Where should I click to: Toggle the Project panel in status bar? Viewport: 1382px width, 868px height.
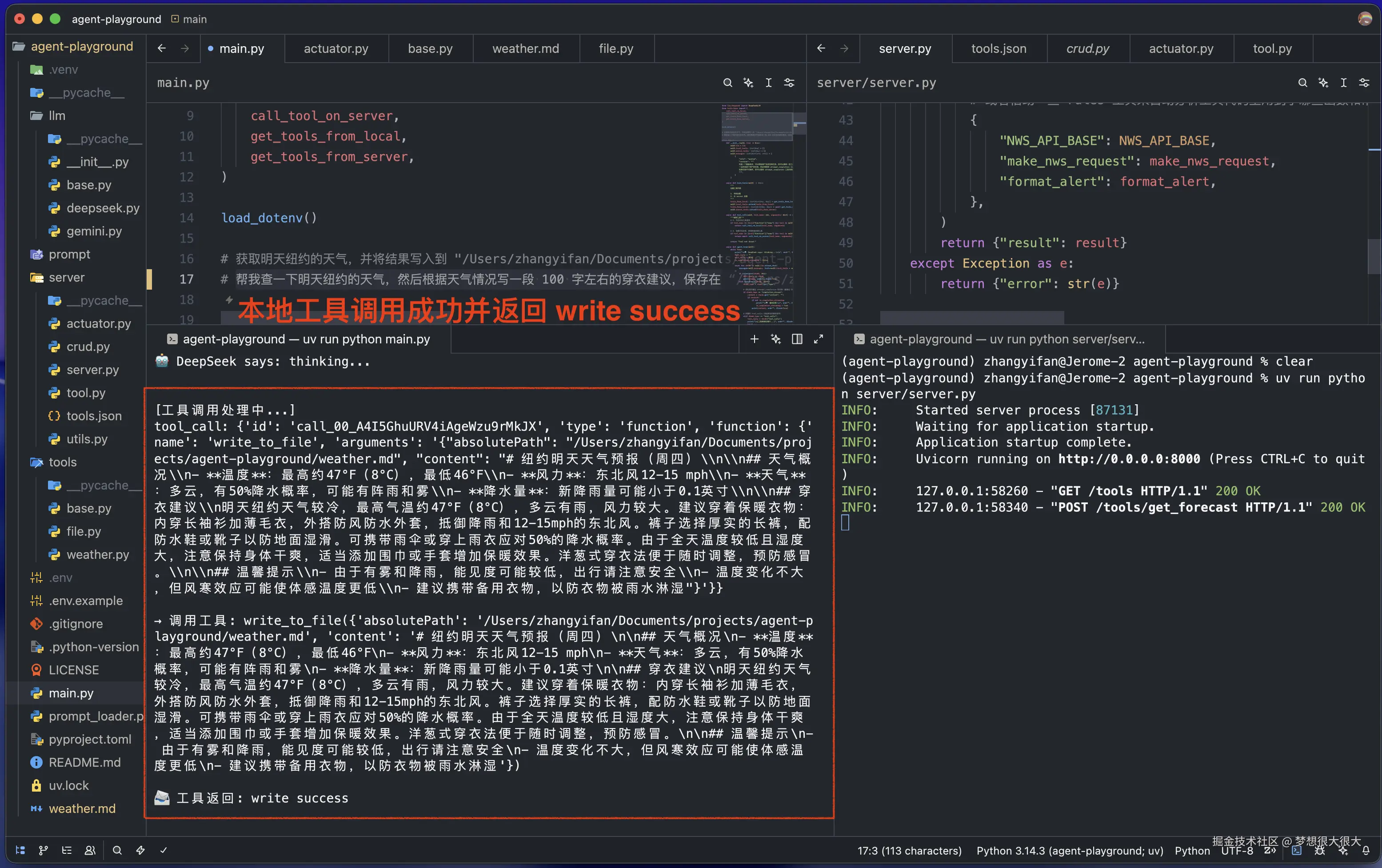pyautogui.click(x=20, y=850)
